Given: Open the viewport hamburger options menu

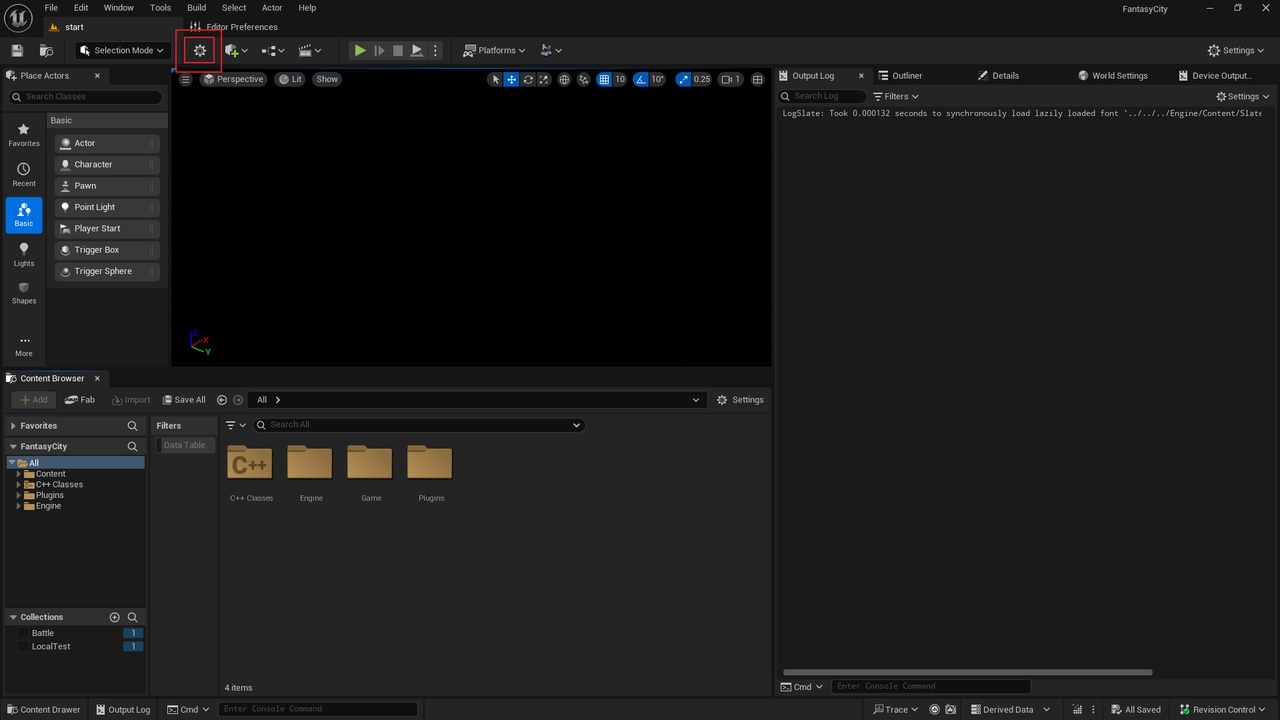Looking at the screenshot, I should point(185,79).
